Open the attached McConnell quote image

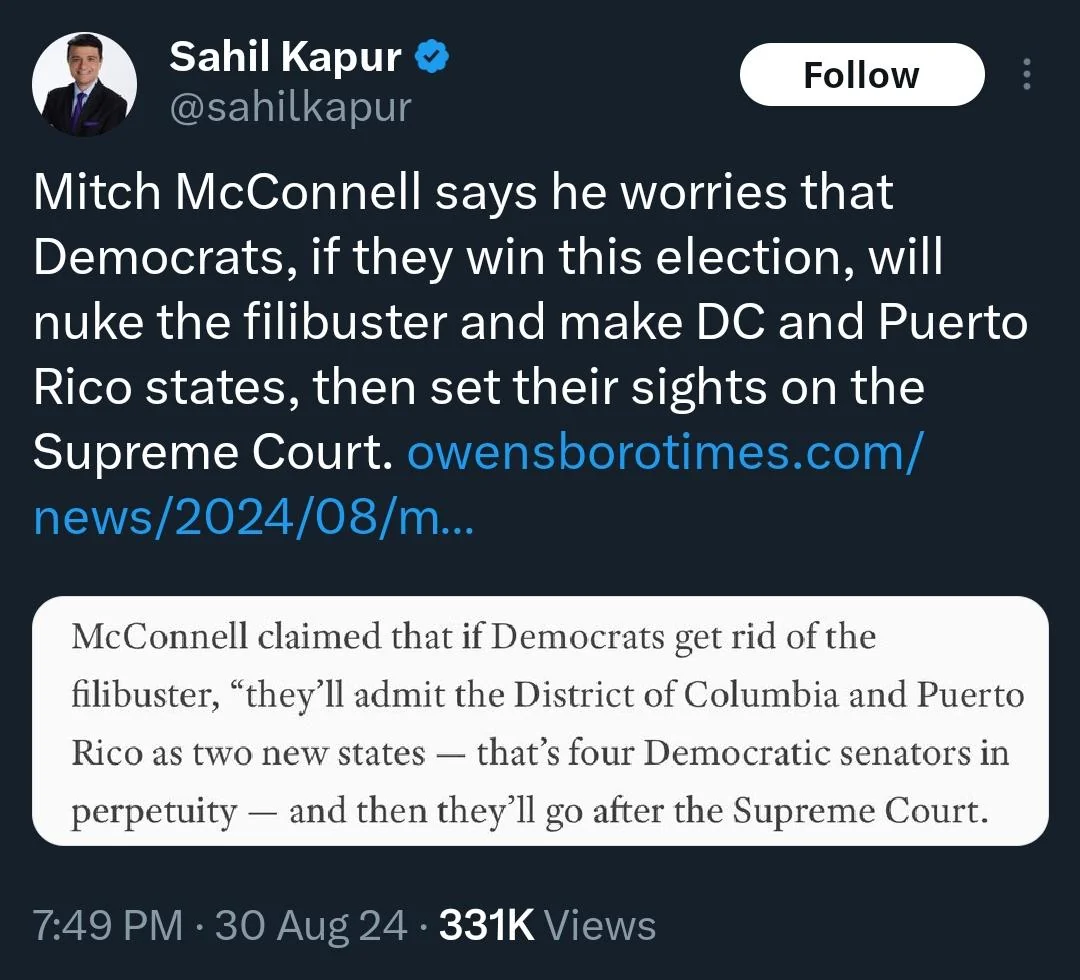point(540,722)
